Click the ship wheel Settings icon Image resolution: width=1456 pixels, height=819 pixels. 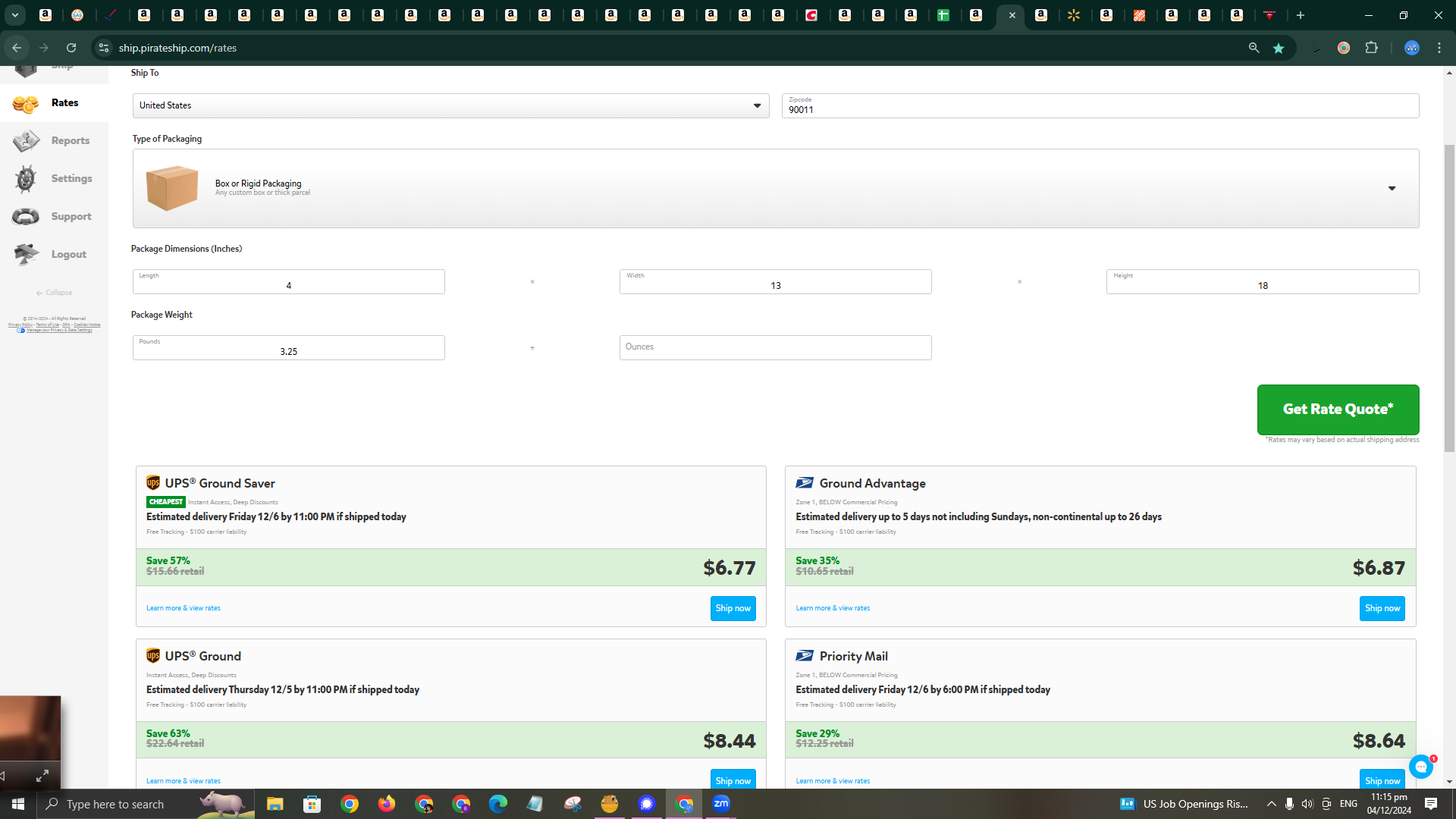[x=25, y=179]
